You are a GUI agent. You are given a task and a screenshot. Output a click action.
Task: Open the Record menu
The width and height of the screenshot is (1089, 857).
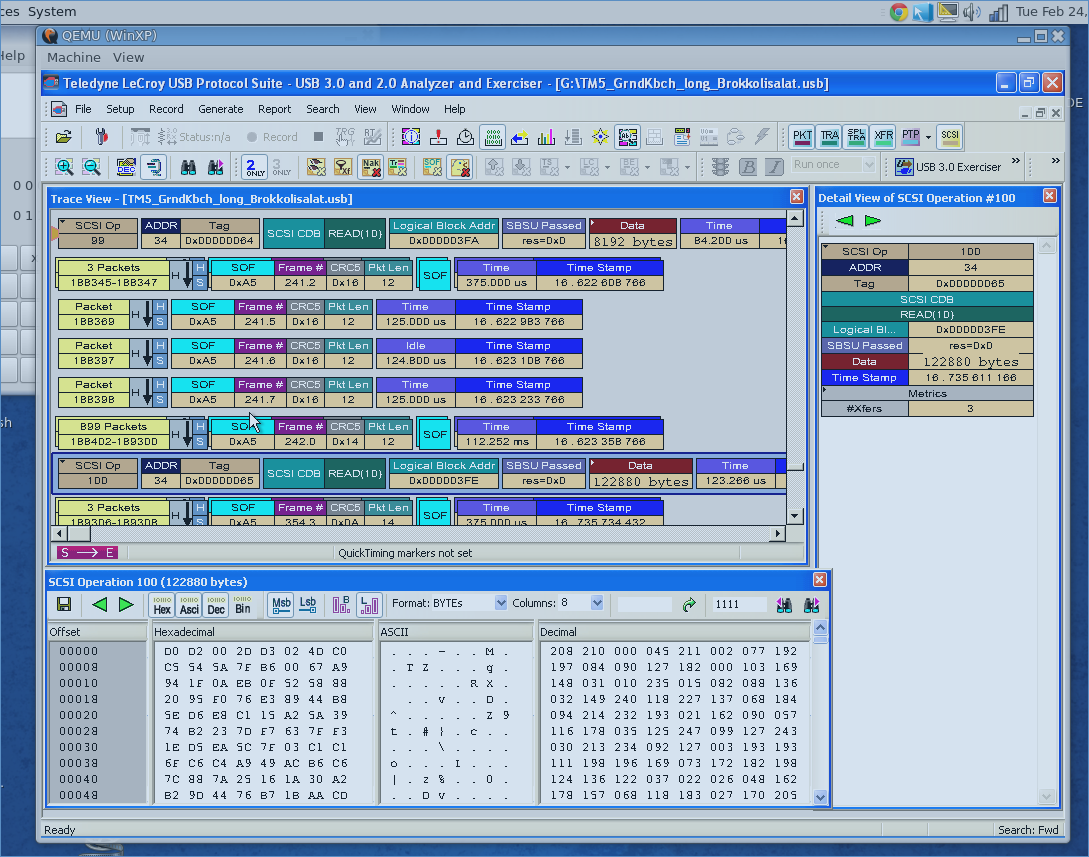click(x=166, y=109)
